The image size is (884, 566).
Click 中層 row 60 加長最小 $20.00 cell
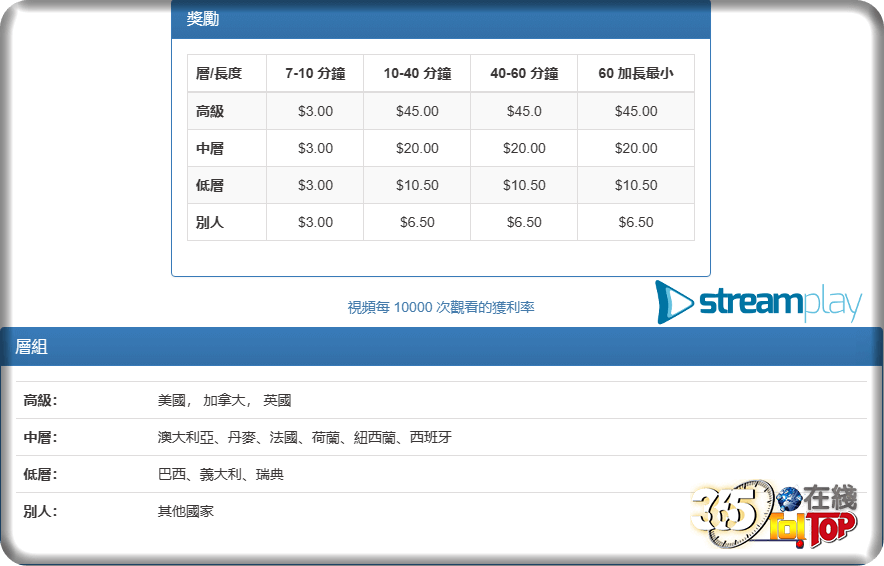[636, 148]
